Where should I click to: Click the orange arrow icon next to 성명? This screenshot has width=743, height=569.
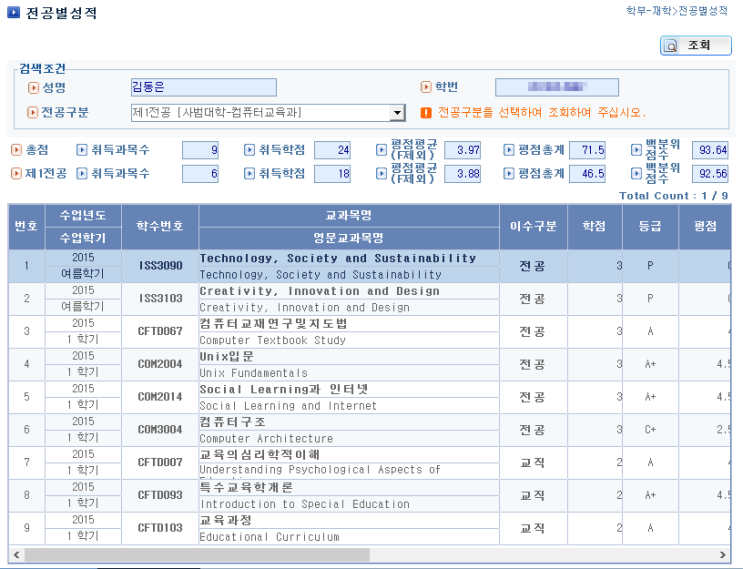33,88
